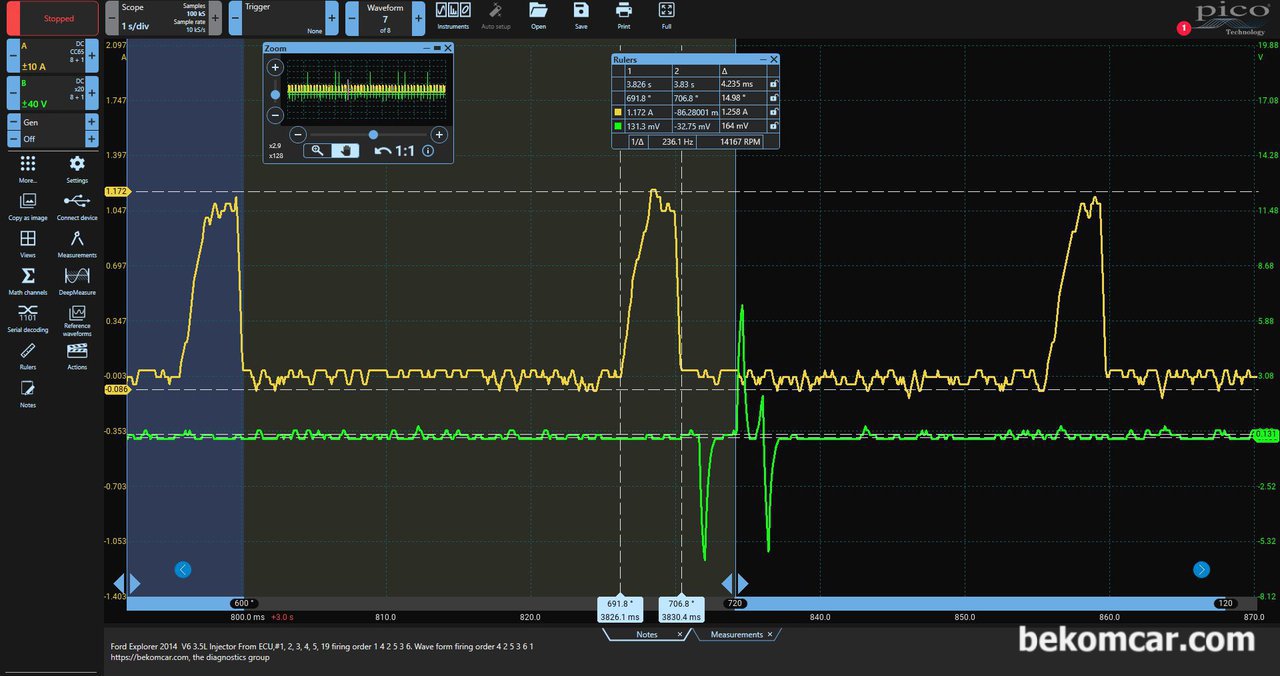Toggle lock for the degrees ruler row
1280x676 pixels.
pos(773,99)
